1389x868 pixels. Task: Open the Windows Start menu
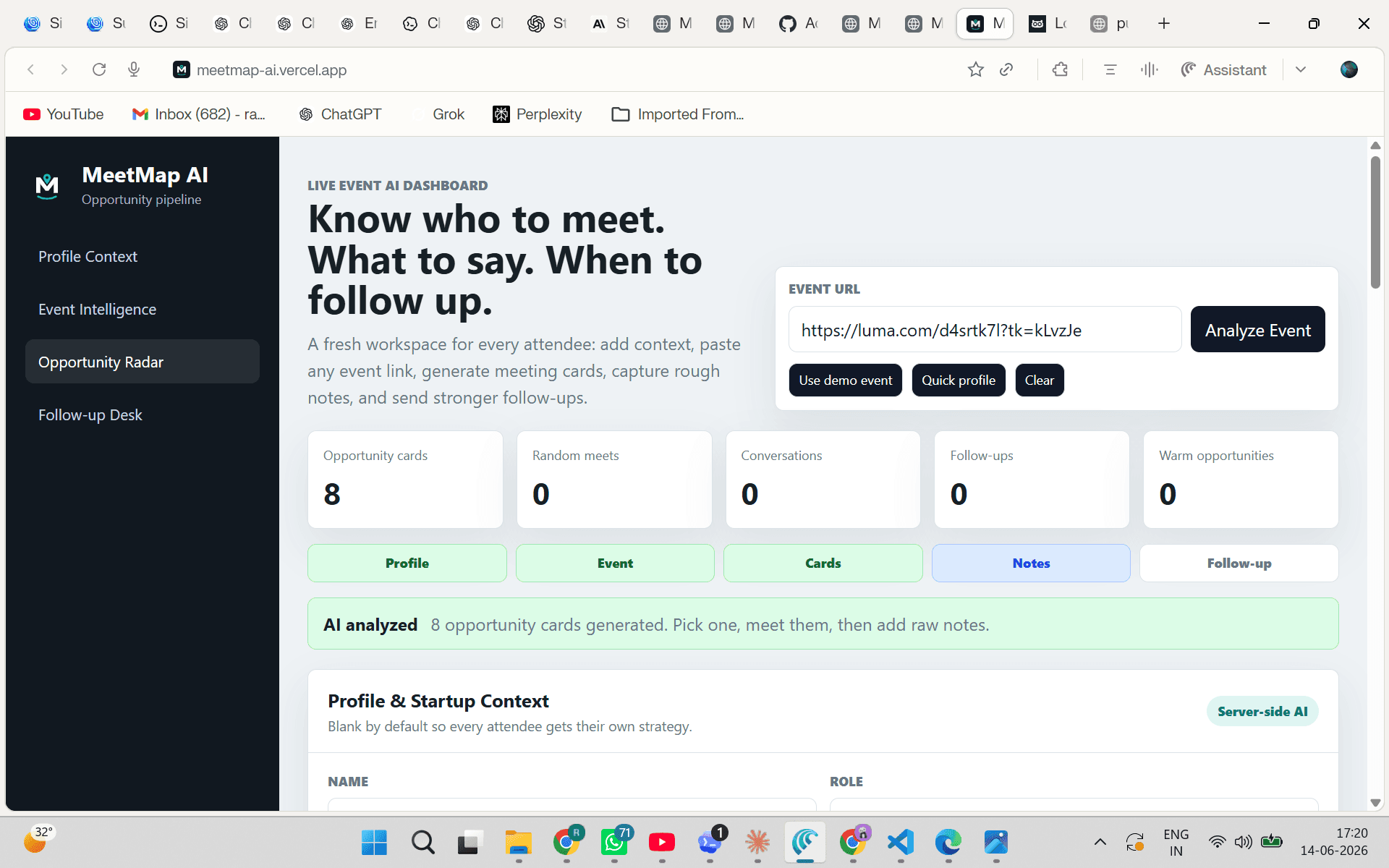point(374,842)
